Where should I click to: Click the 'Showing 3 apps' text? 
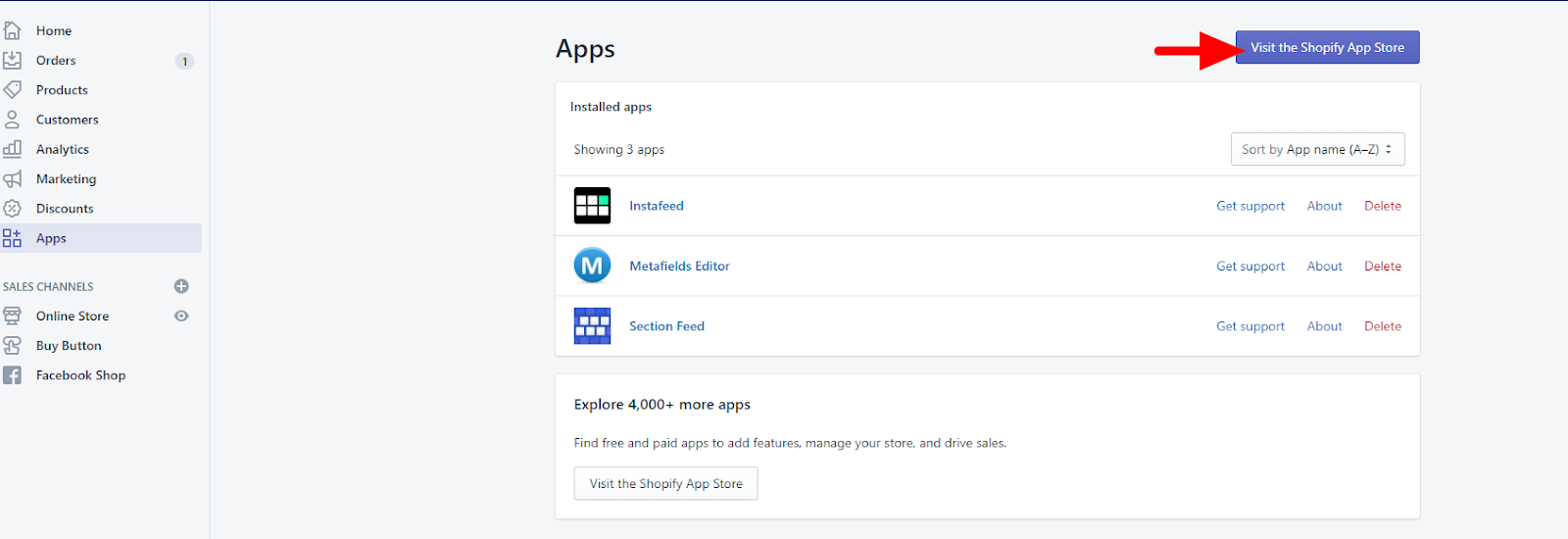[618, 149]
